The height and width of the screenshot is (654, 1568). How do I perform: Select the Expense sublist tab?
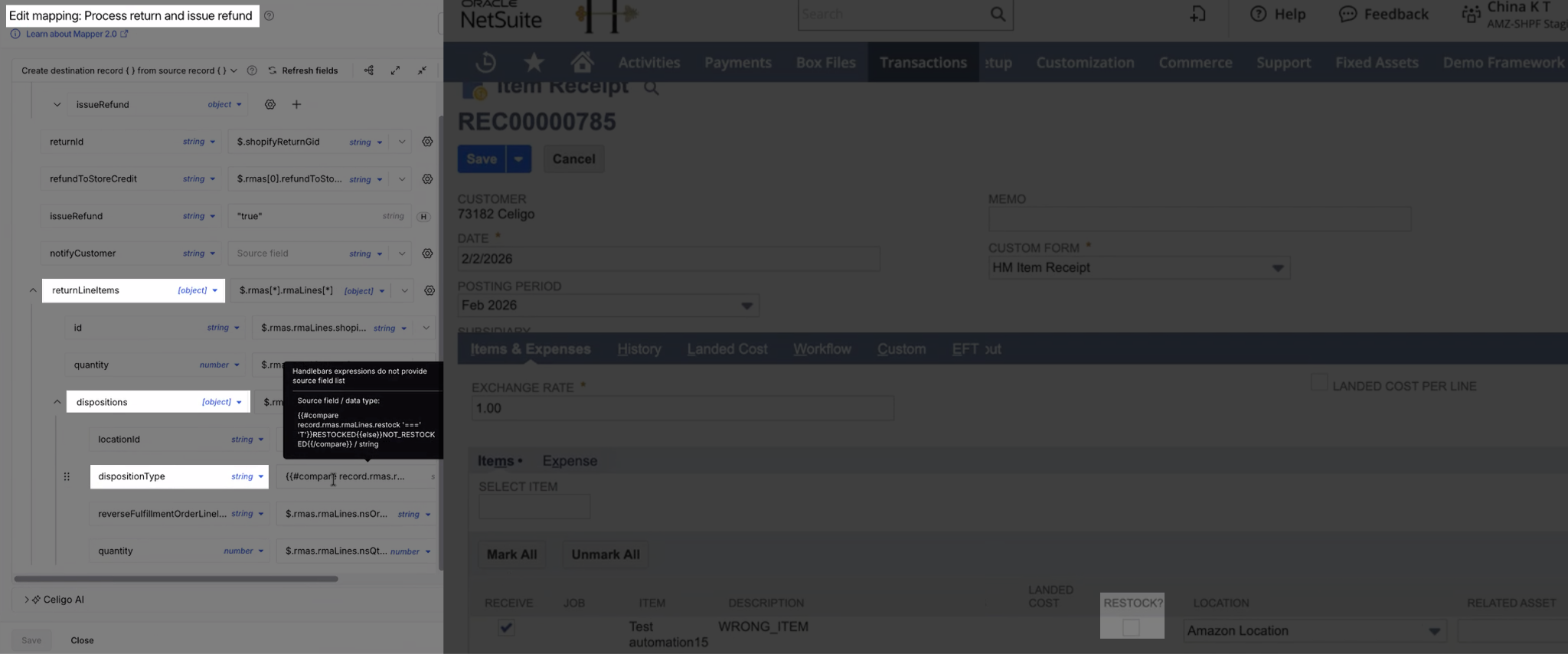click(x=570, y=461)
